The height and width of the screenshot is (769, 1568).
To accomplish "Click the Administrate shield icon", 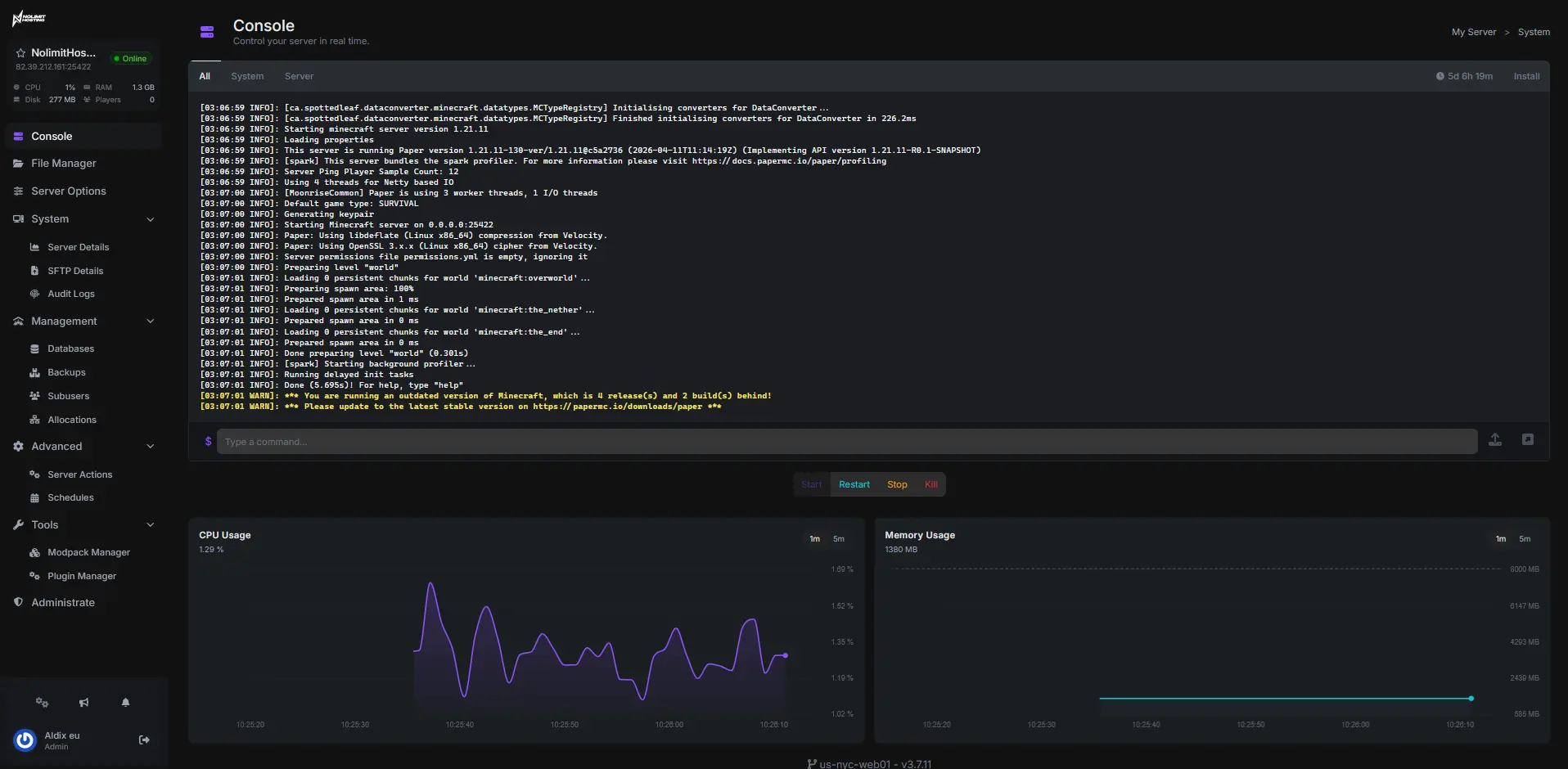I will coord(18,602).
